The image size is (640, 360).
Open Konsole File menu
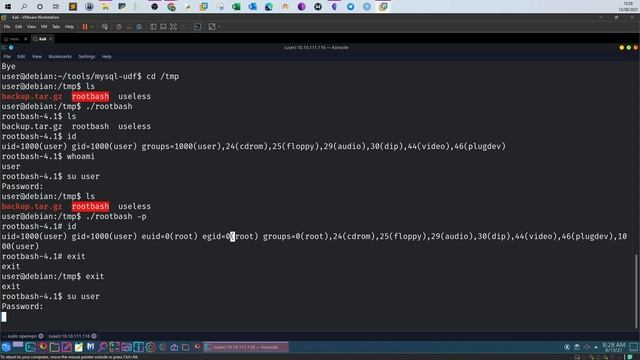7,57
